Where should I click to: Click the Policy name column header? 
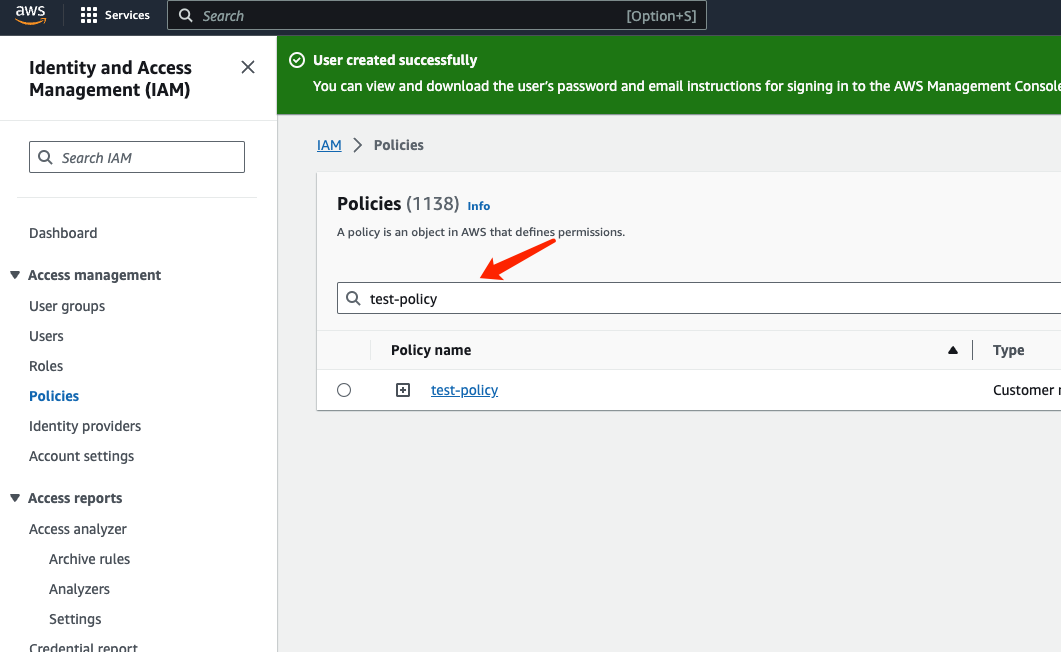[431, 350]
